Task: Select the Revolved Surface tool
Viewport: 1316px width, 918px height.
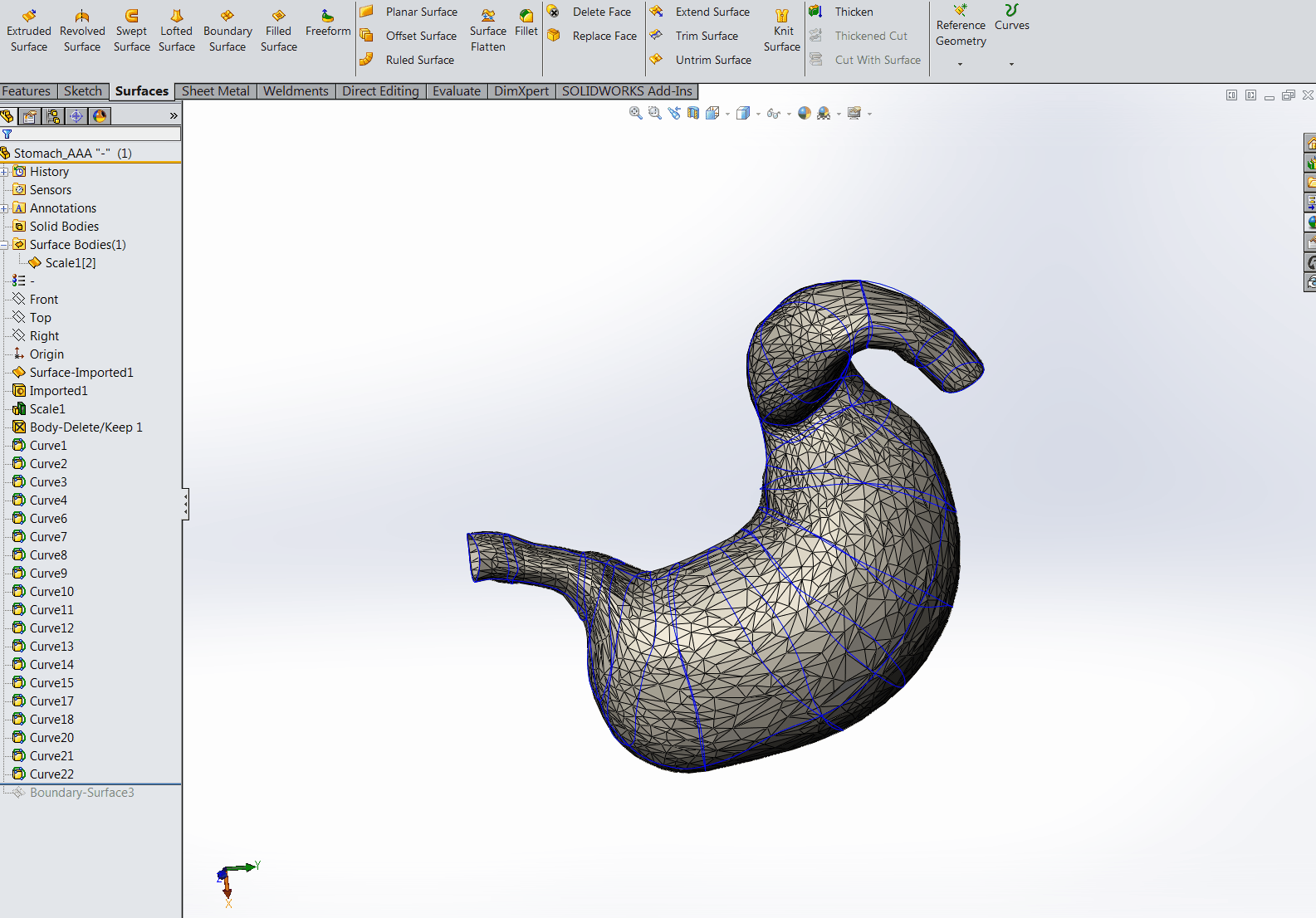Action: pos(82,31)
